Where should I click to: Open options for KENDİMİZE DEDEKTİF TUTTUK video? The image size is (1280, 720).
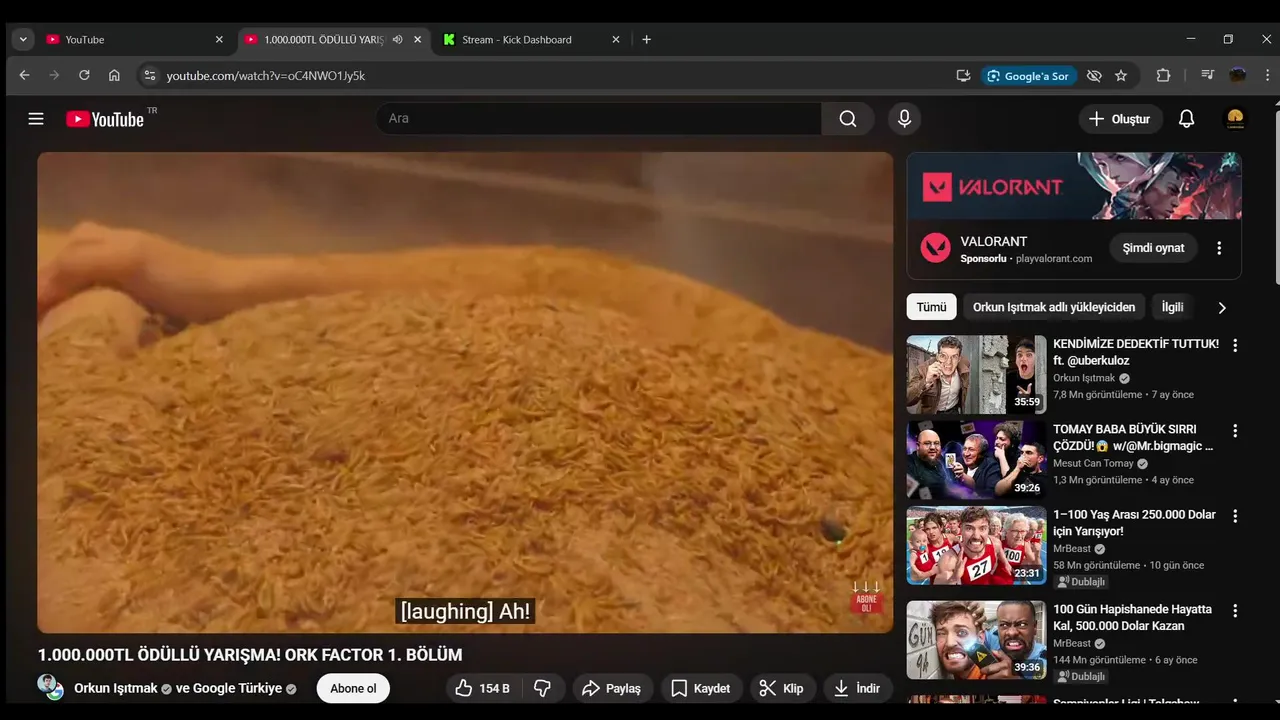pyautogui.click(x=1235, y=345)
